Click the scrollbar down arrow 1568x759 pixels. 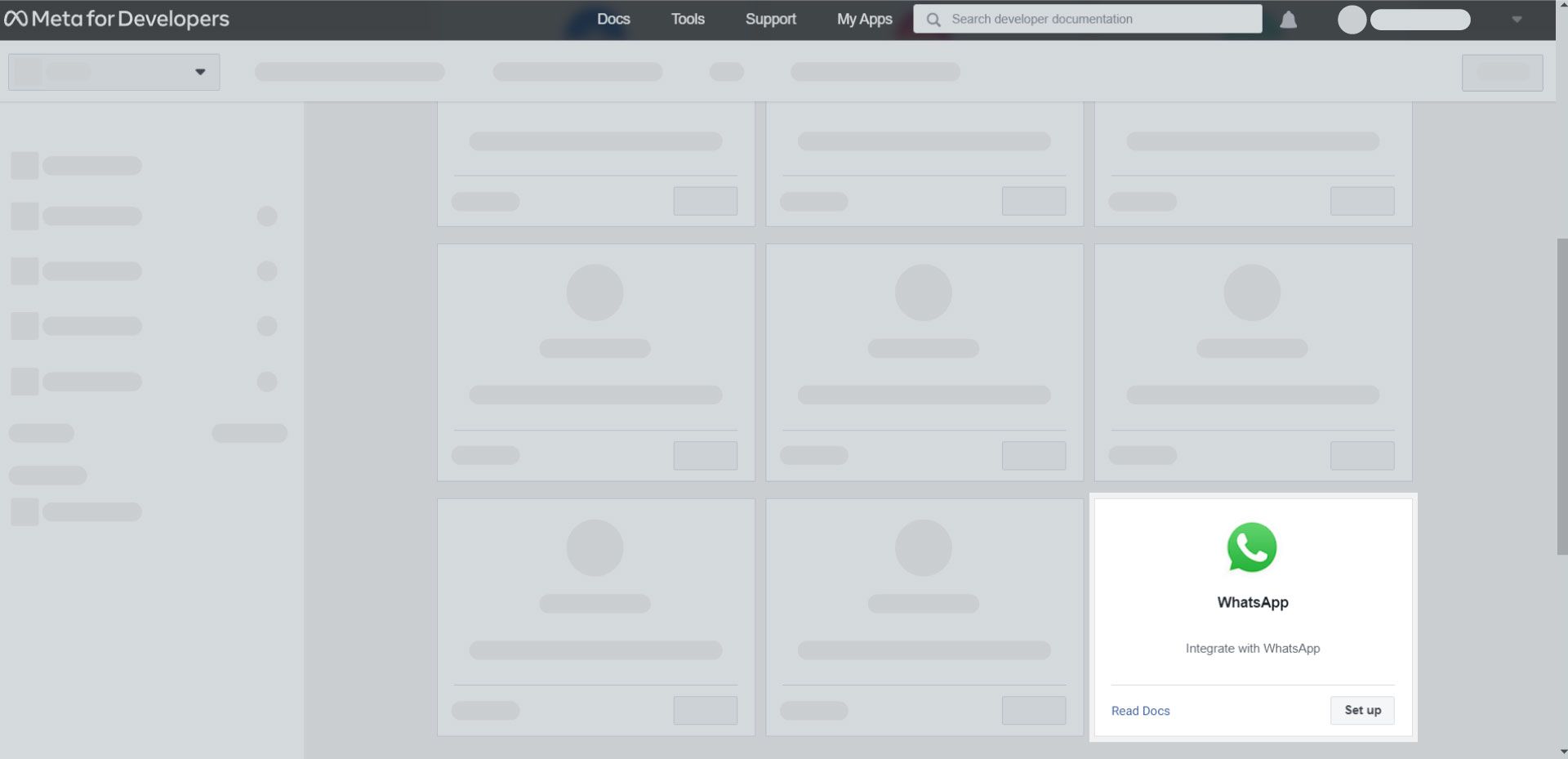(1561, 752)
